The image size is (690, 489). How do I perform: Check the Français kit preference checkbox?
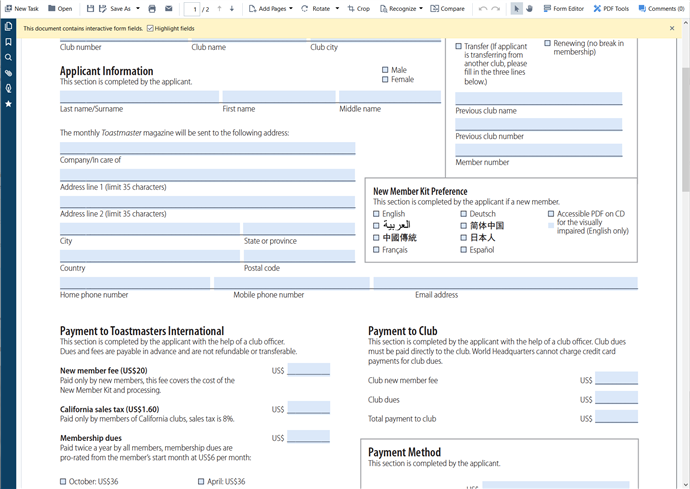point(376,250)
